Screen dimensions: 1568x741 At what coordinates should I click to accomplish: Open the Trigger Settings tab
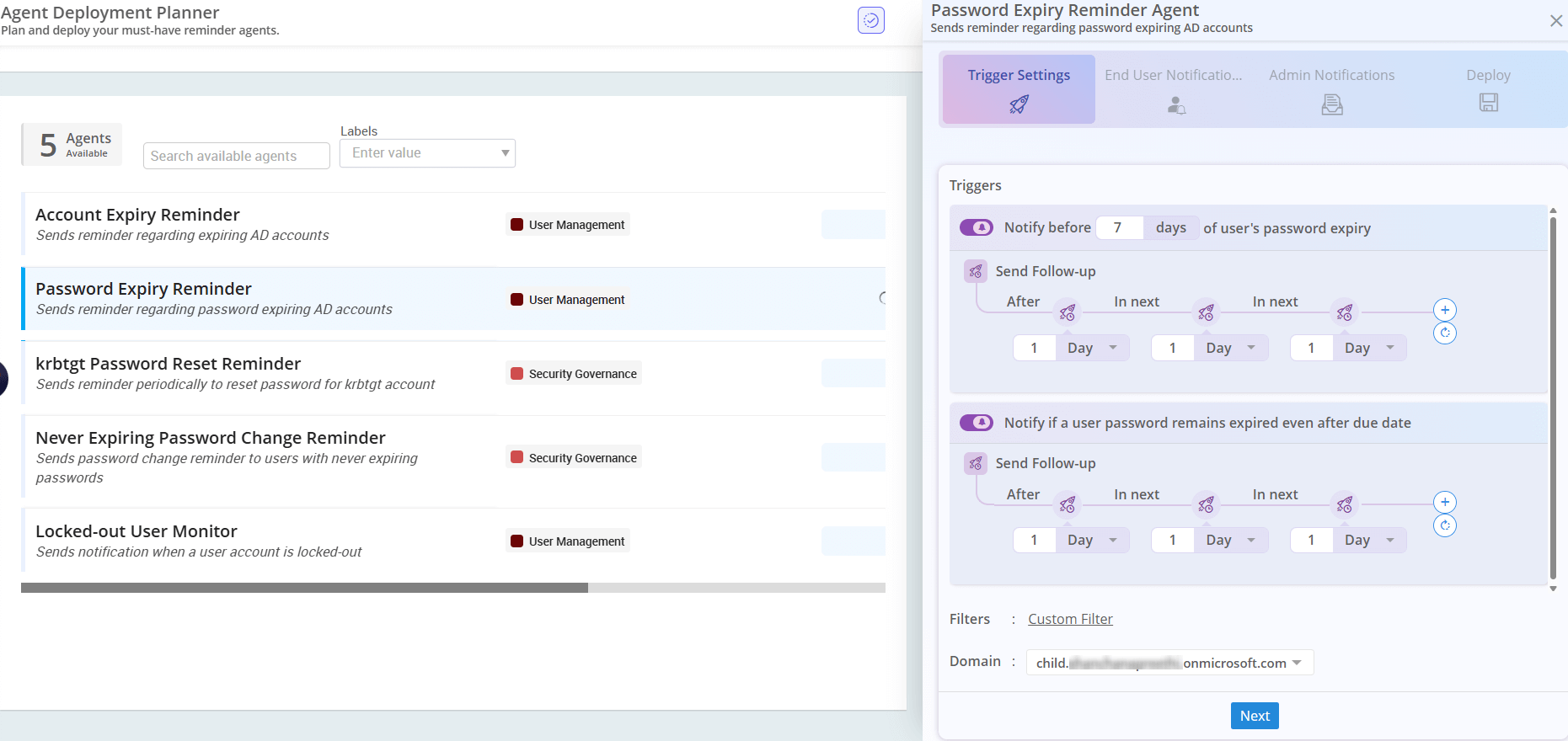coord(1019,89)
